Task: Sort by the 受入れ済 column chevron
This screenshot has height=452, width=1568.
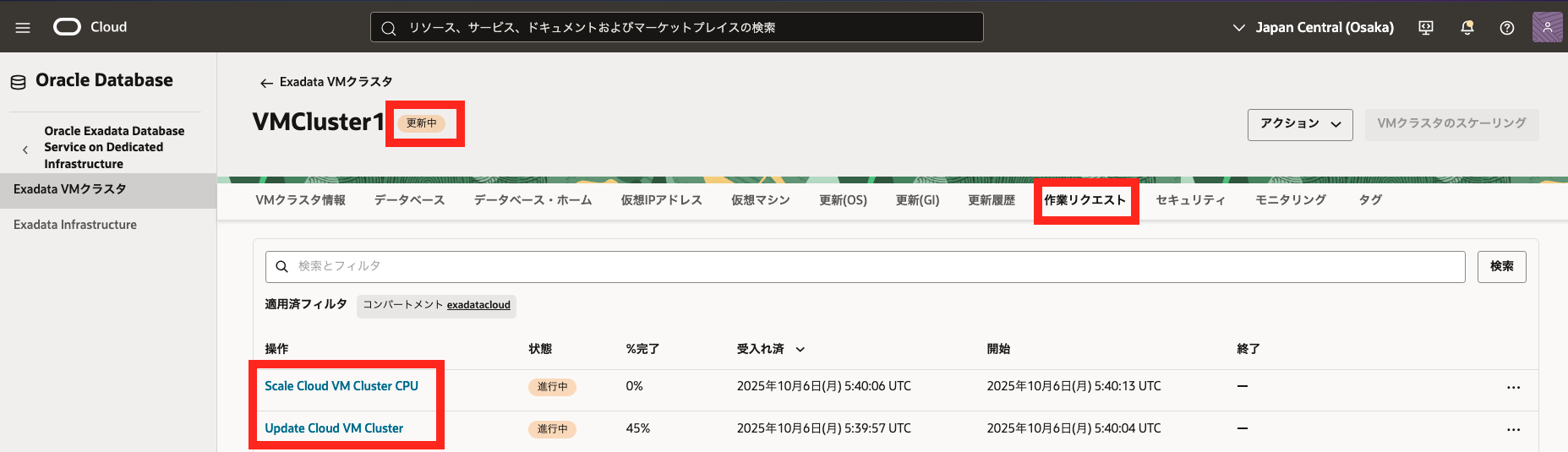Action: click(x=800, y=350)
